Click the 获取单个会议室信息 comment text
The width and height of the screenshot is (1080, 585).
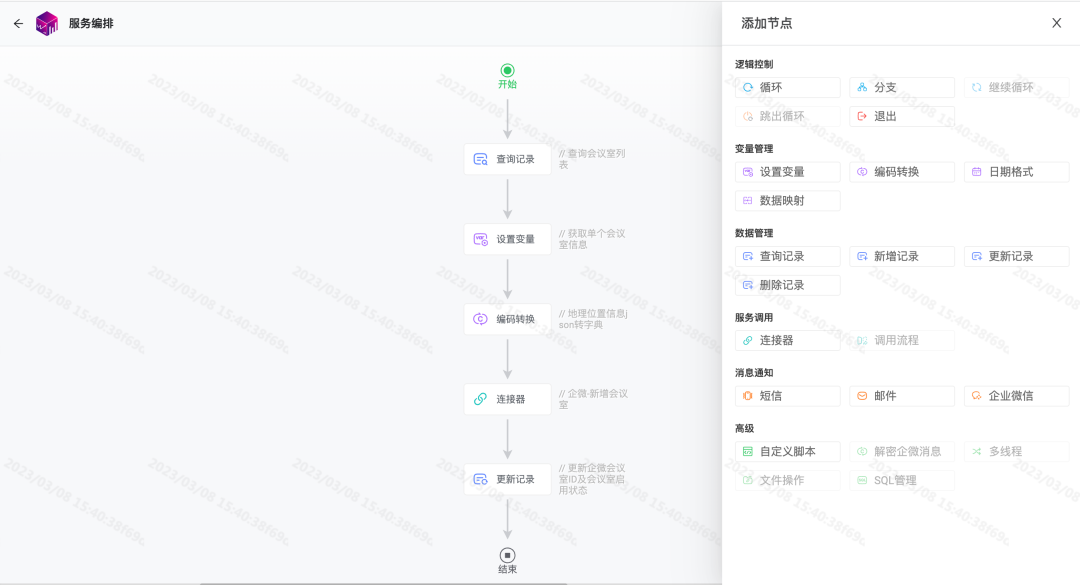[x=592, y=239]
